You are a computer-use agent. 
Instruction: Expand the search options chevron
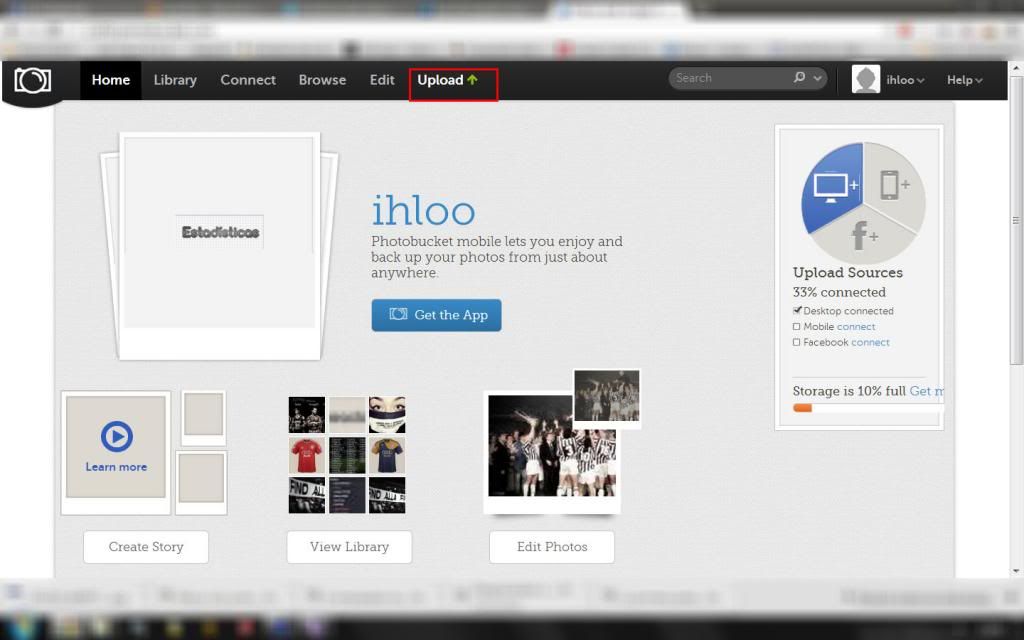(x=817, y=78)
